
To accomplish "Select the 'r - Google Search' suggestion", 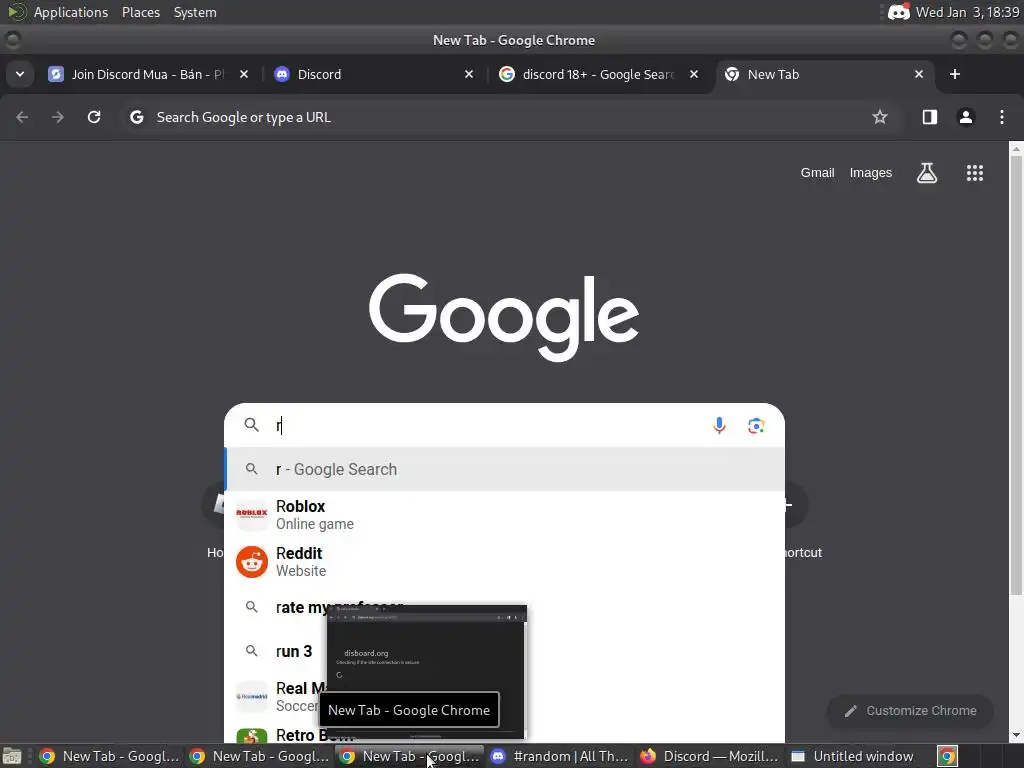I will click(x=504, y=470).
